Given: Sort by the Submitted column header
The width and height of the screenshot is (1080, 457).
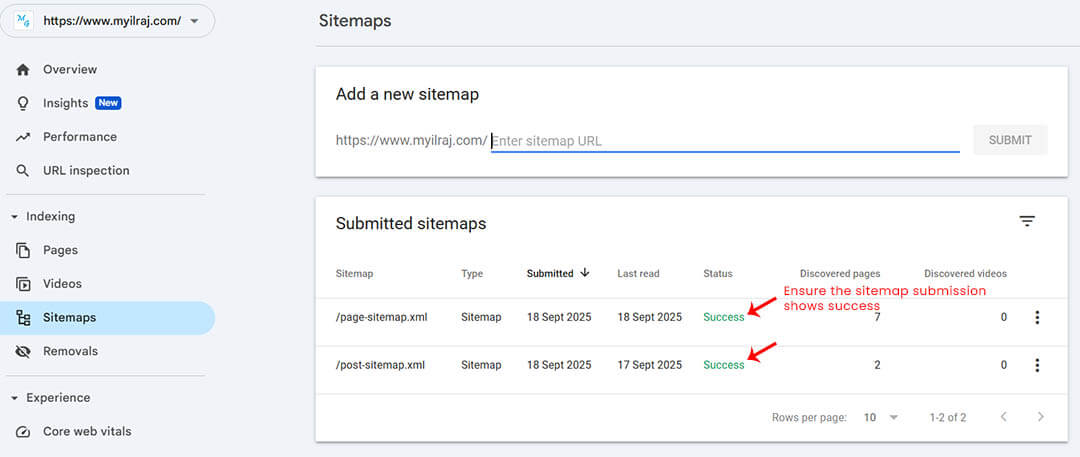Looking at the screenshot, I should point(550,274).
